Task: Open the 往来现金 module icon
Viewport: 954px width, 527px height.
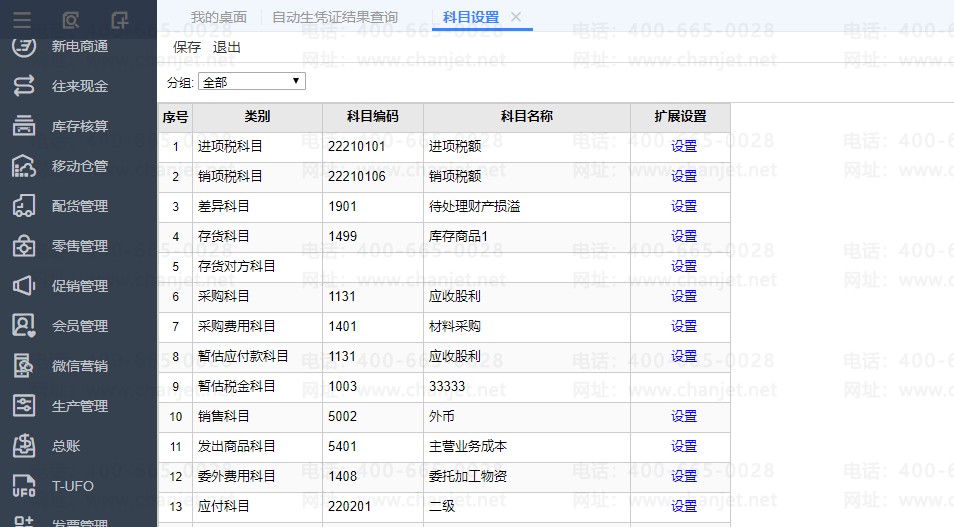Action: pyautogui.click(x=24, y=86)
